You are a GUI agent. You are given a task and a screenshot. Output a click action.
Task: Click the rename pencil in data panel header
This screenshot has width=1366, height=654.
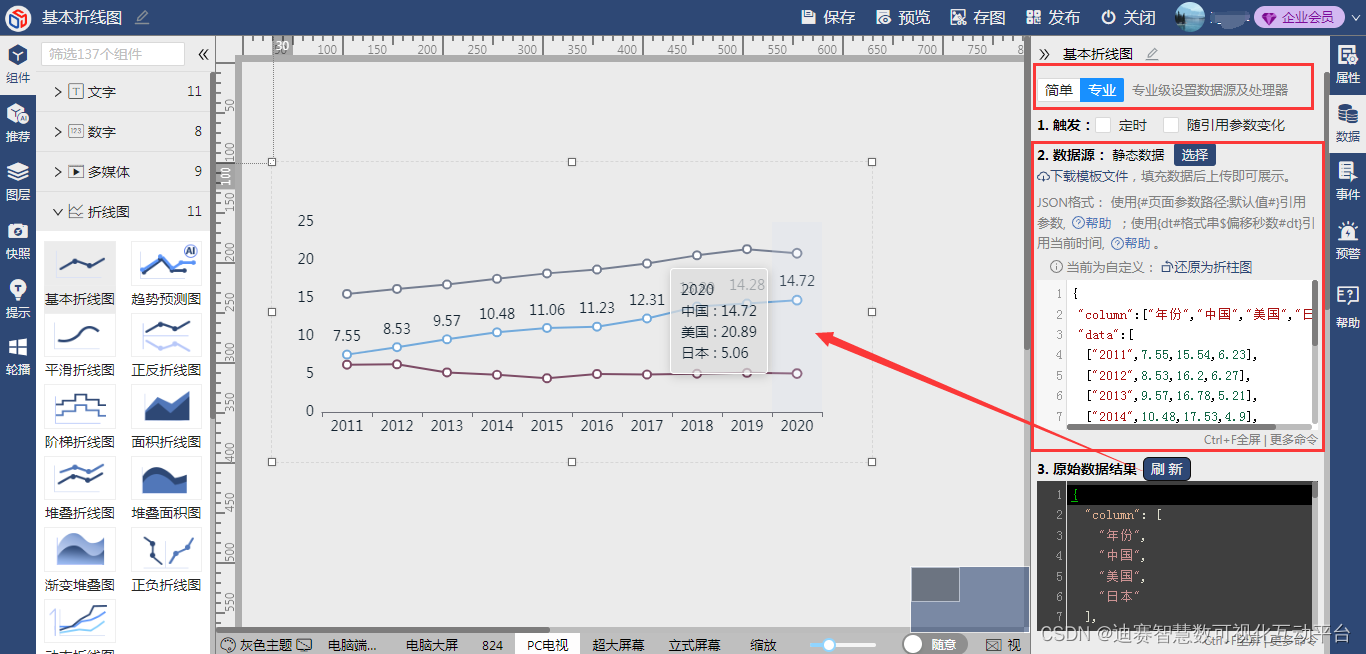(x=1152, y=54)
